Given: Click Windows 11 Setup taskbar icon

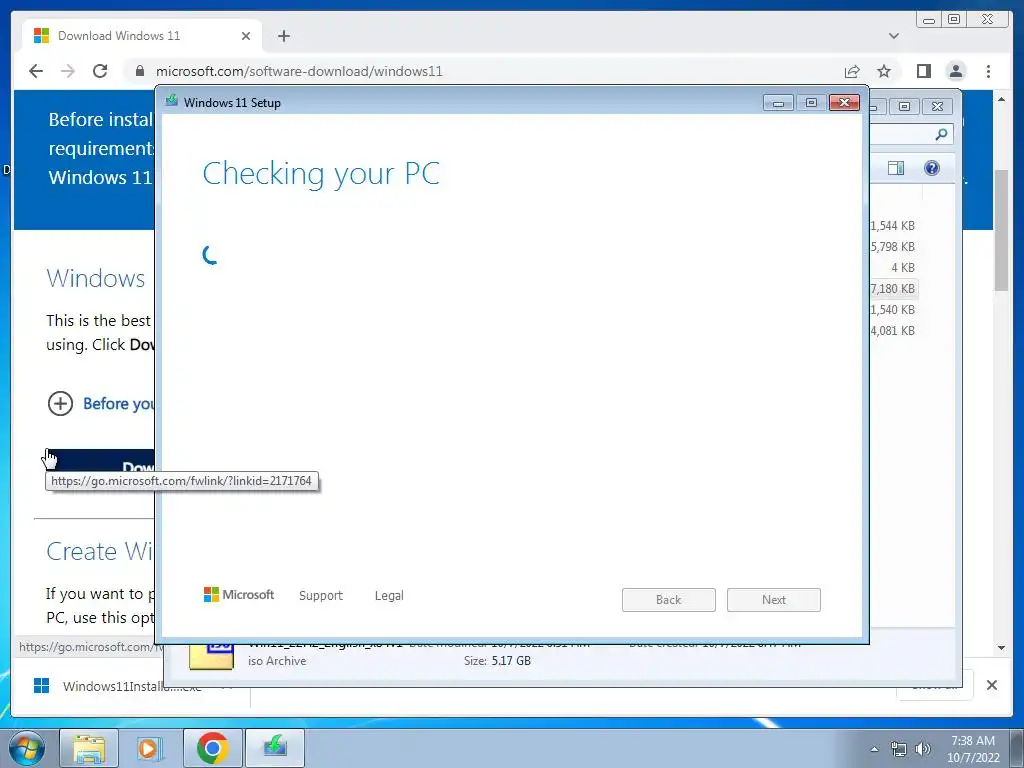Looking at the screenshot, I should [275, 748].
